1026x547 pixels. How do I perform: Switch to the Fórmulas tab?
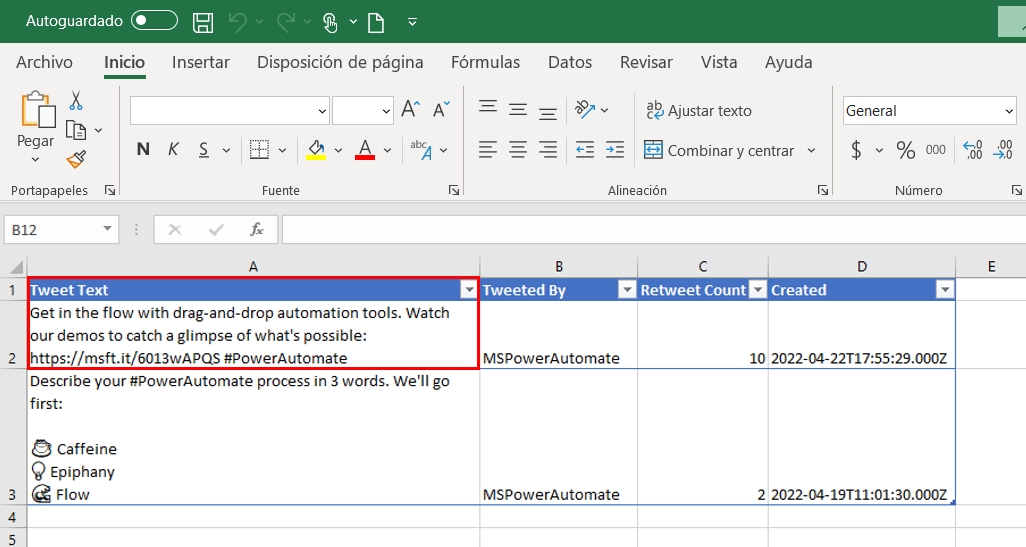[x=485, y=62]
